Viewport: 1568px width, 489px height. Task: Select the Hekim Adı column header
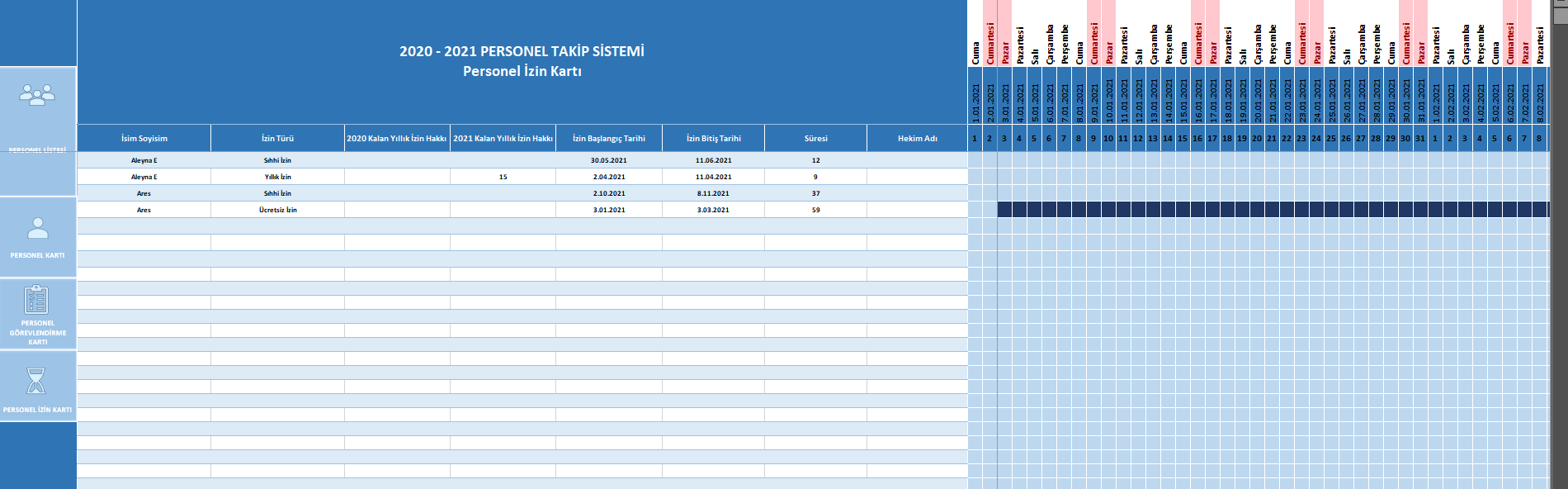[x=918, y=138]
